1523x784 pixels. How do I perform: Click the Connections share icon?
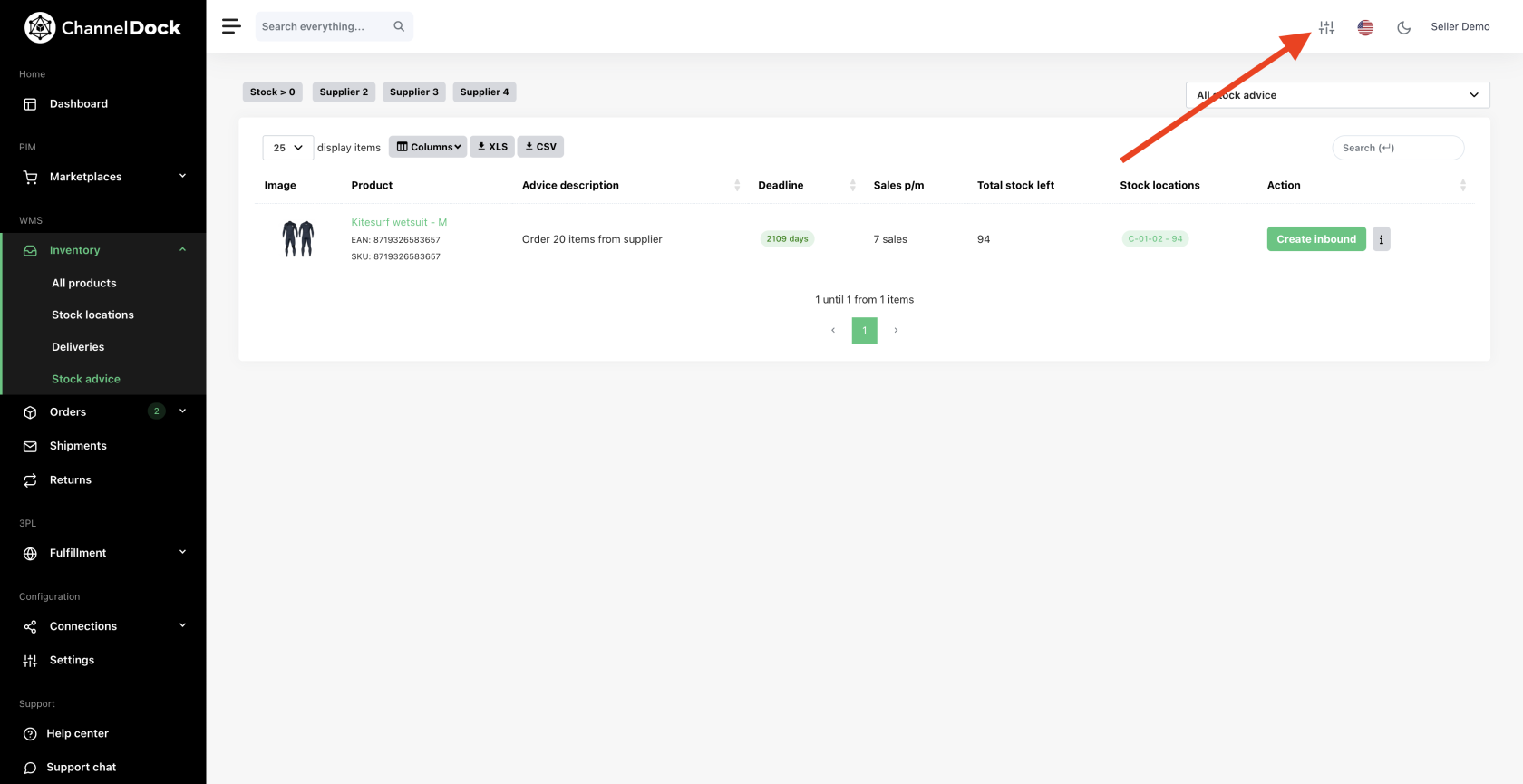click(x=30, y=626)
